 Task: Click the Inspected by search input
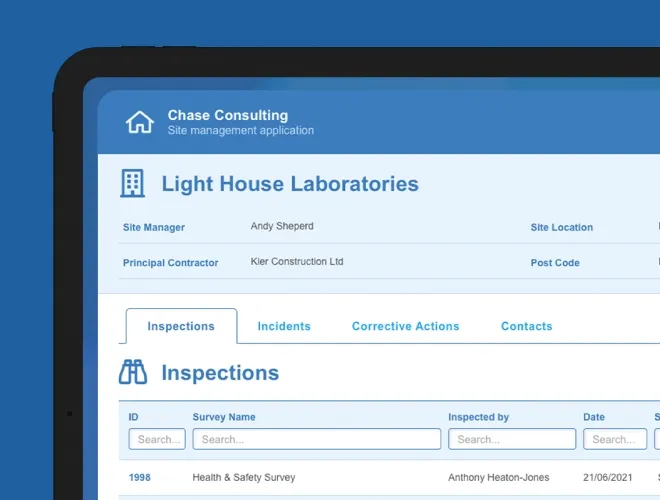[x=511, y=439]
